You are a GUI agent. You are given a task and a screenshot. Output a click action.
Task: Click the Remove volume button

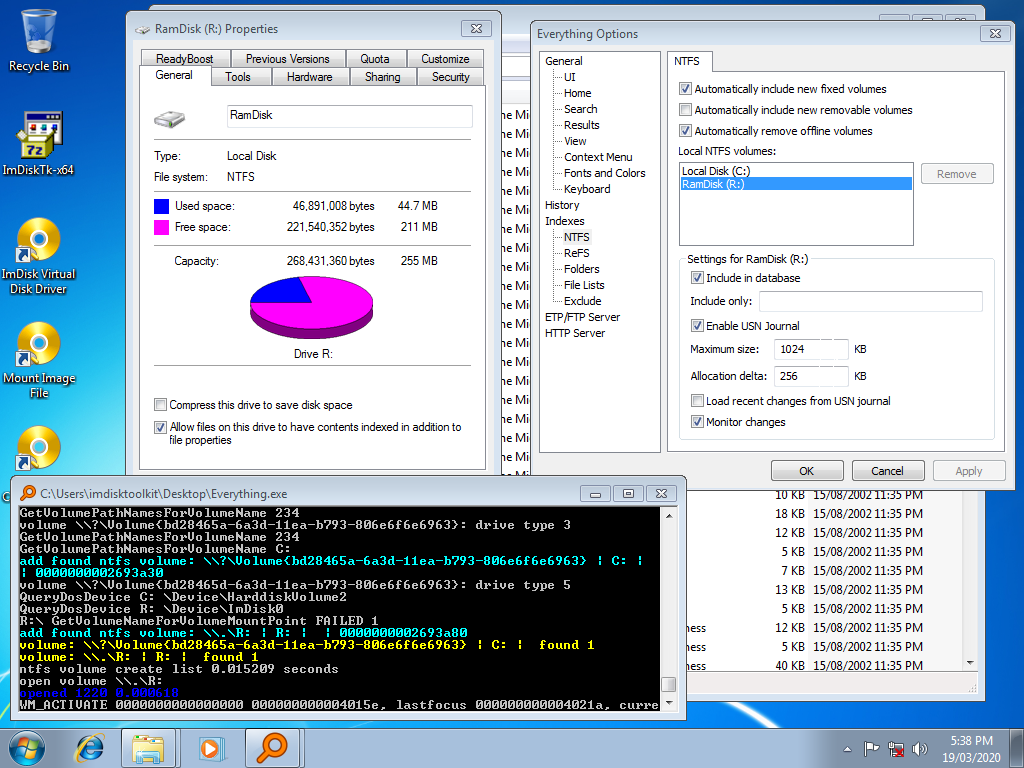[x=957, y=174]
